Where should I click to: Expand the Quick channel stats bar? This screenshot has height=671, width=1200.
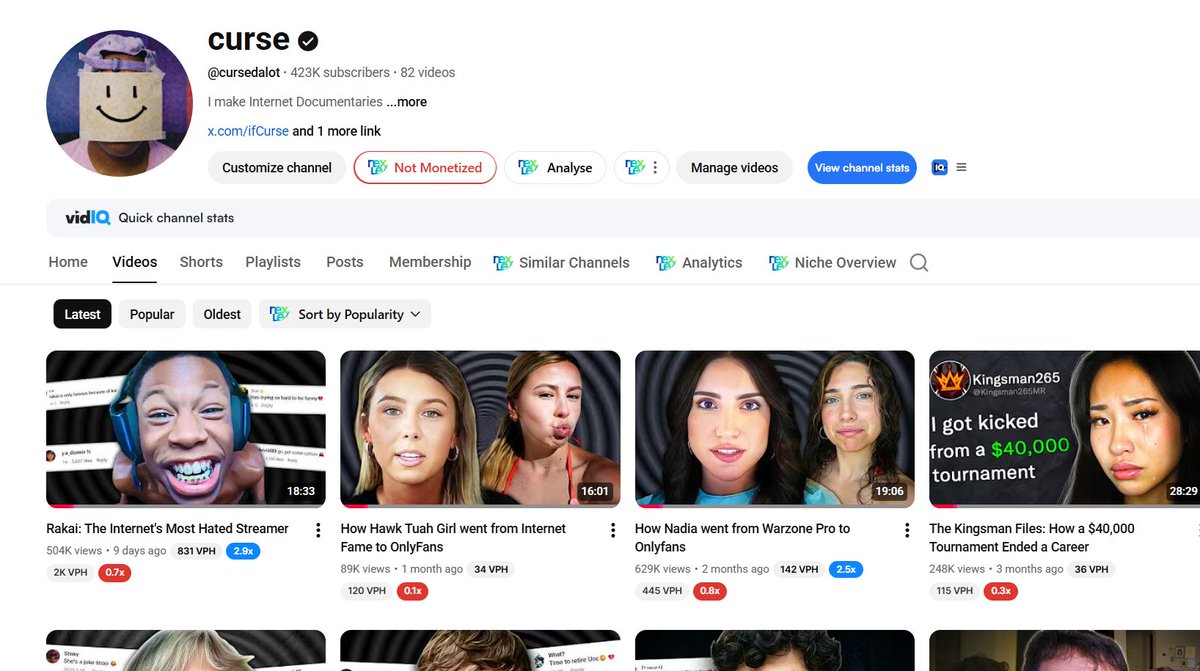coord(623,217)
